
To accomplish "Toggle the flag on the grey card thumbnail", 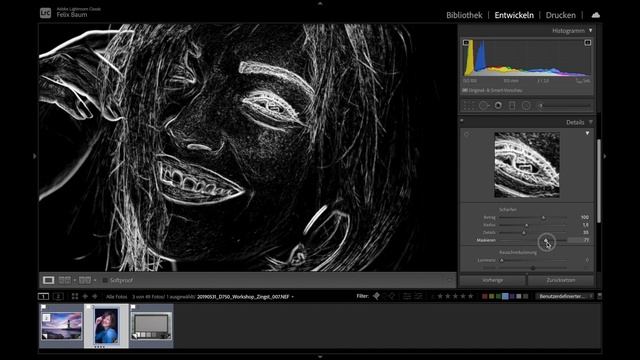I will tap(133, 307).
